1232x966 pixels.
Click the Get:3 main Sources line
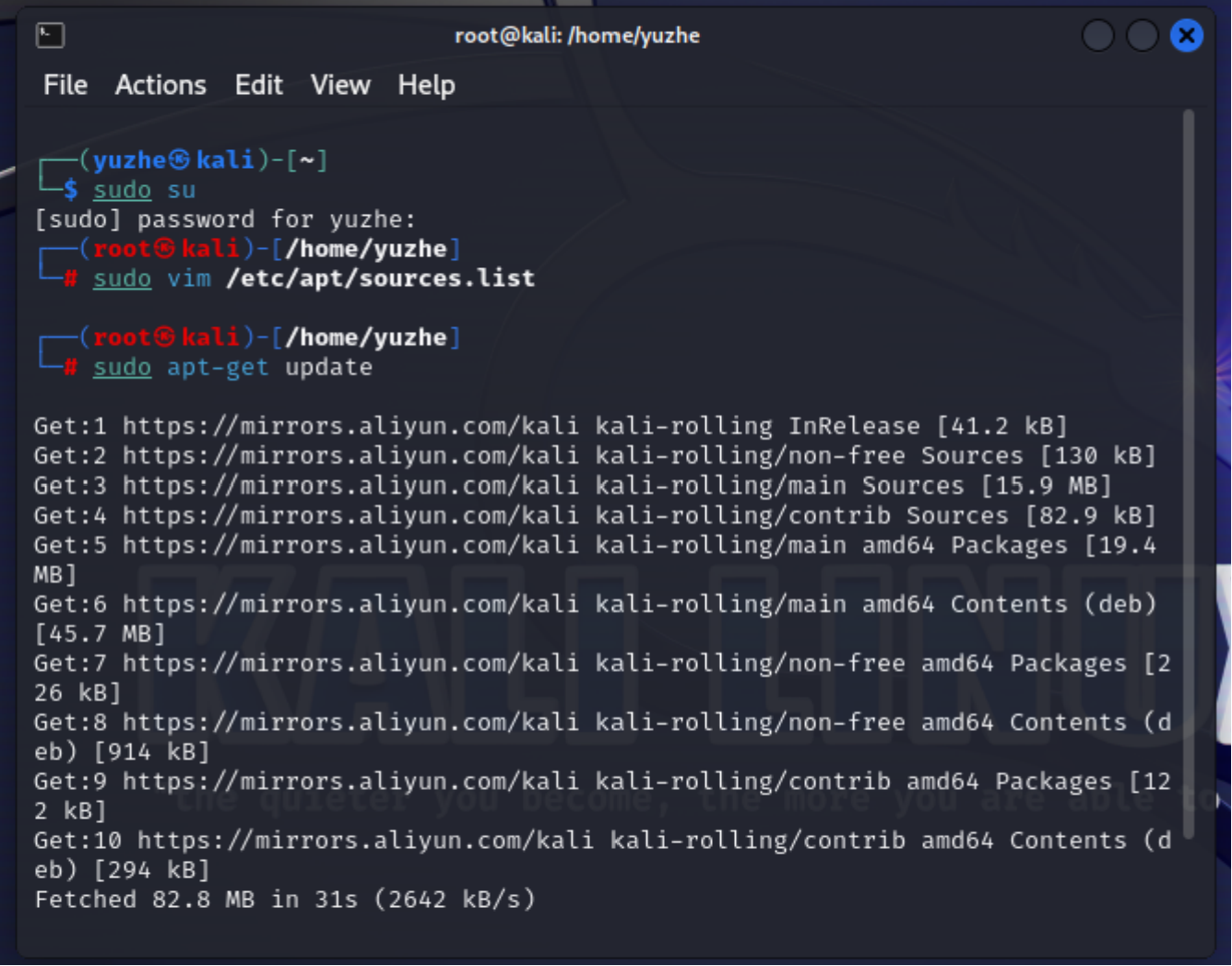point(573,485)
